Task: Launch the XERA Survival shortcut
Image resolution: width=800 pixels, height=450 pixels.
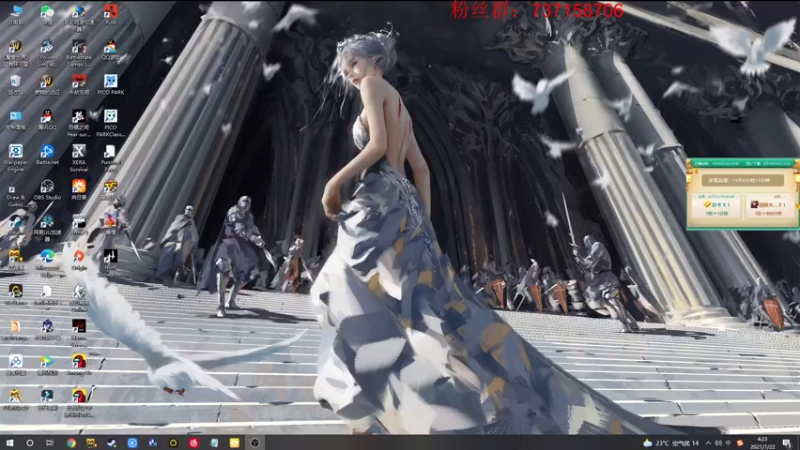Action: 79,158
